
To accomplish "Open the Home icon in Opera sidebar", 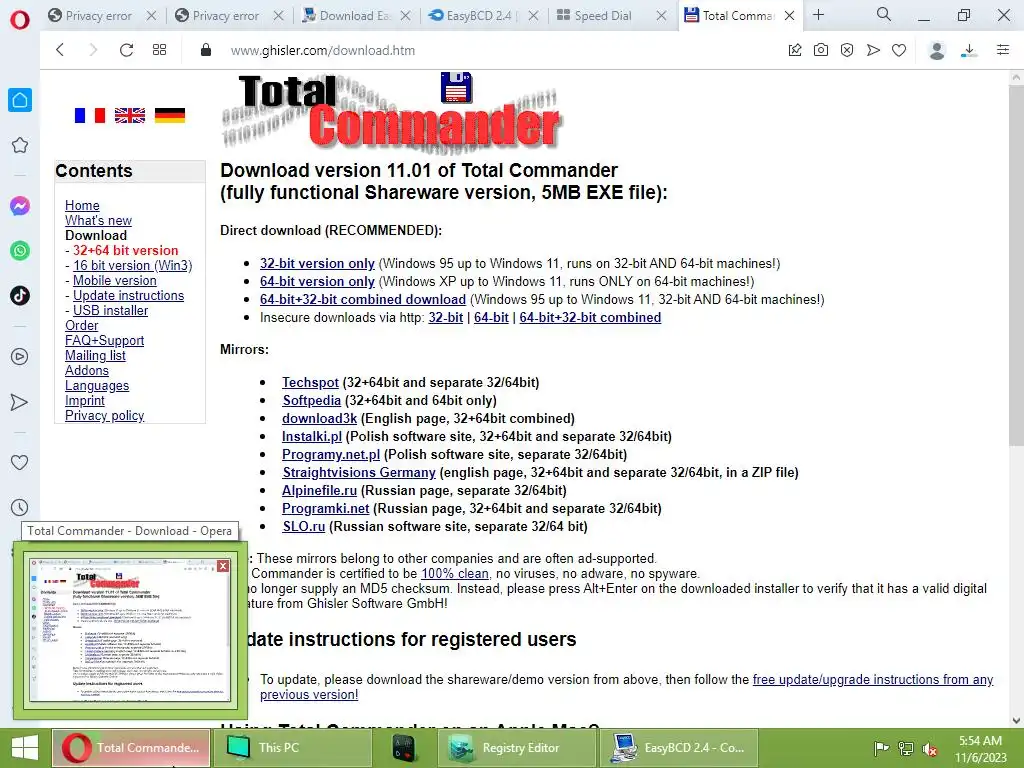I will [x=20, y=100].
